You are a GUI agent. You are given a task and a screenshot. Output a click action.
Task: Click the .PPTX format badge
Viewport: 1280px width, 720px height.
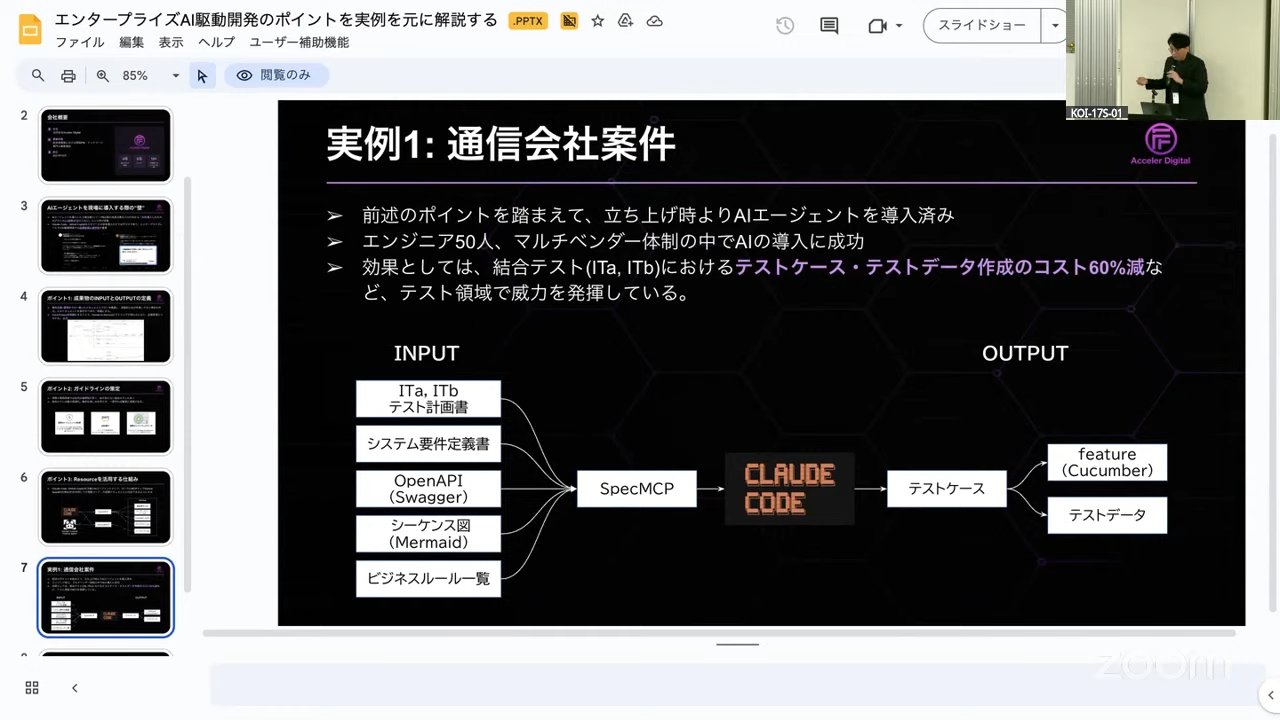click(527, 21)
